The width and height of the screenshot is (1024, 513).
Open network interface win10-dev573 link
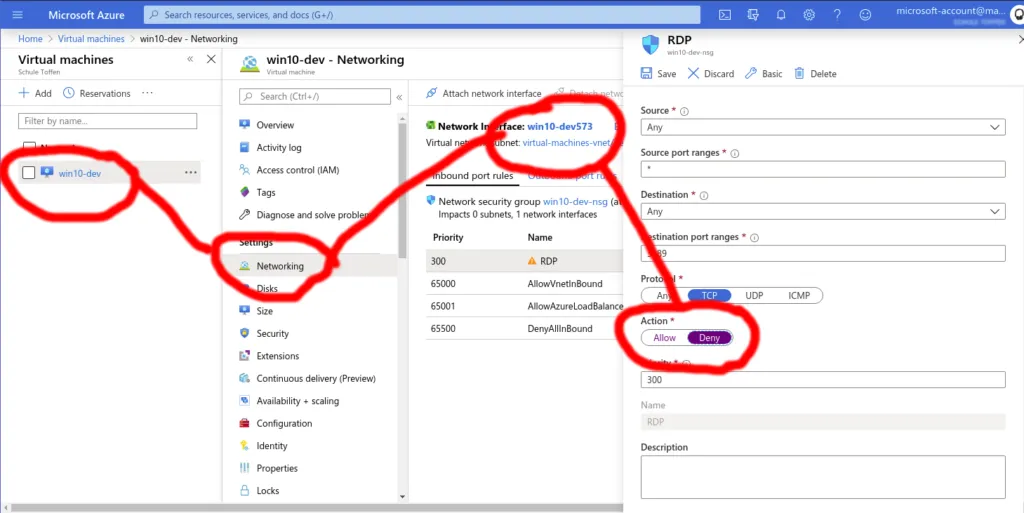pyautogui.click(x=560, y=126)
